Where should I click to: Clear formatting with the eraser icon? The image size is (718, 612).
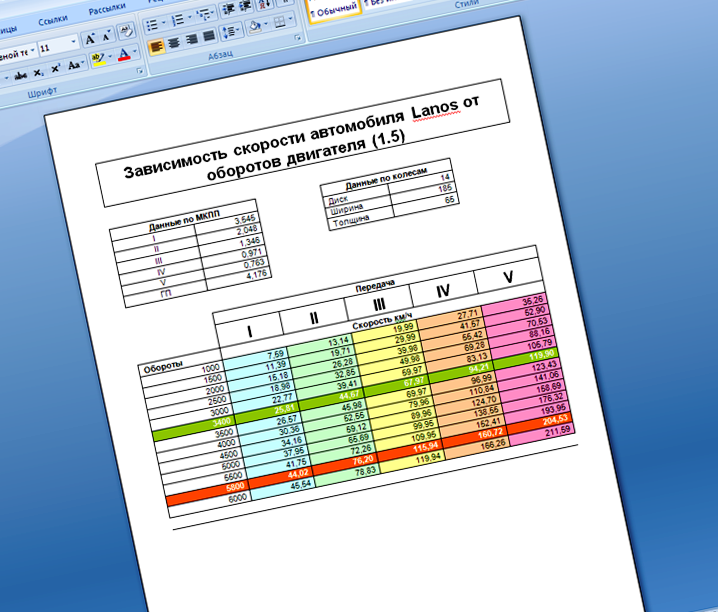coord(126,31)
